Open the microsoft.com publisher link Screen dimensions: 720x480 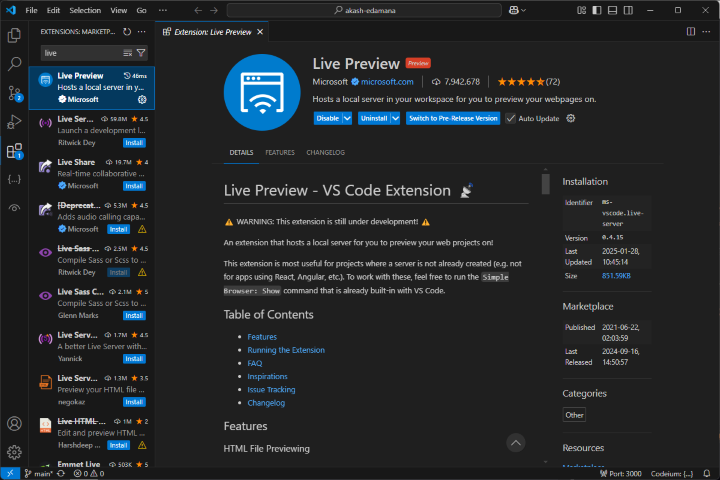[387, 82]
